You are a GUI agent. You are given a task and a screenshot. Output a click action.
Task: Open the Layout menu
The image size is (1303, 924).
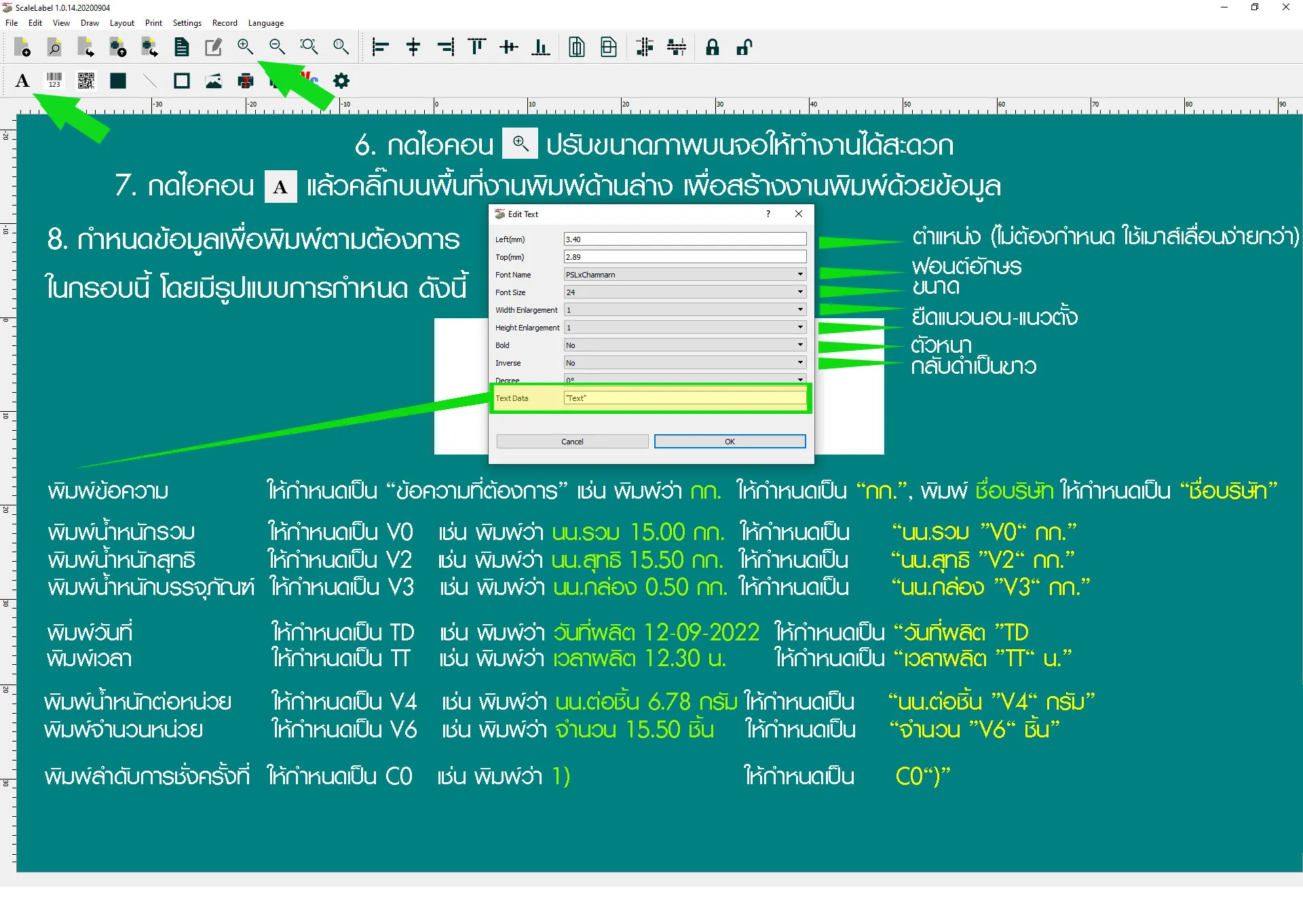point(122,23)
